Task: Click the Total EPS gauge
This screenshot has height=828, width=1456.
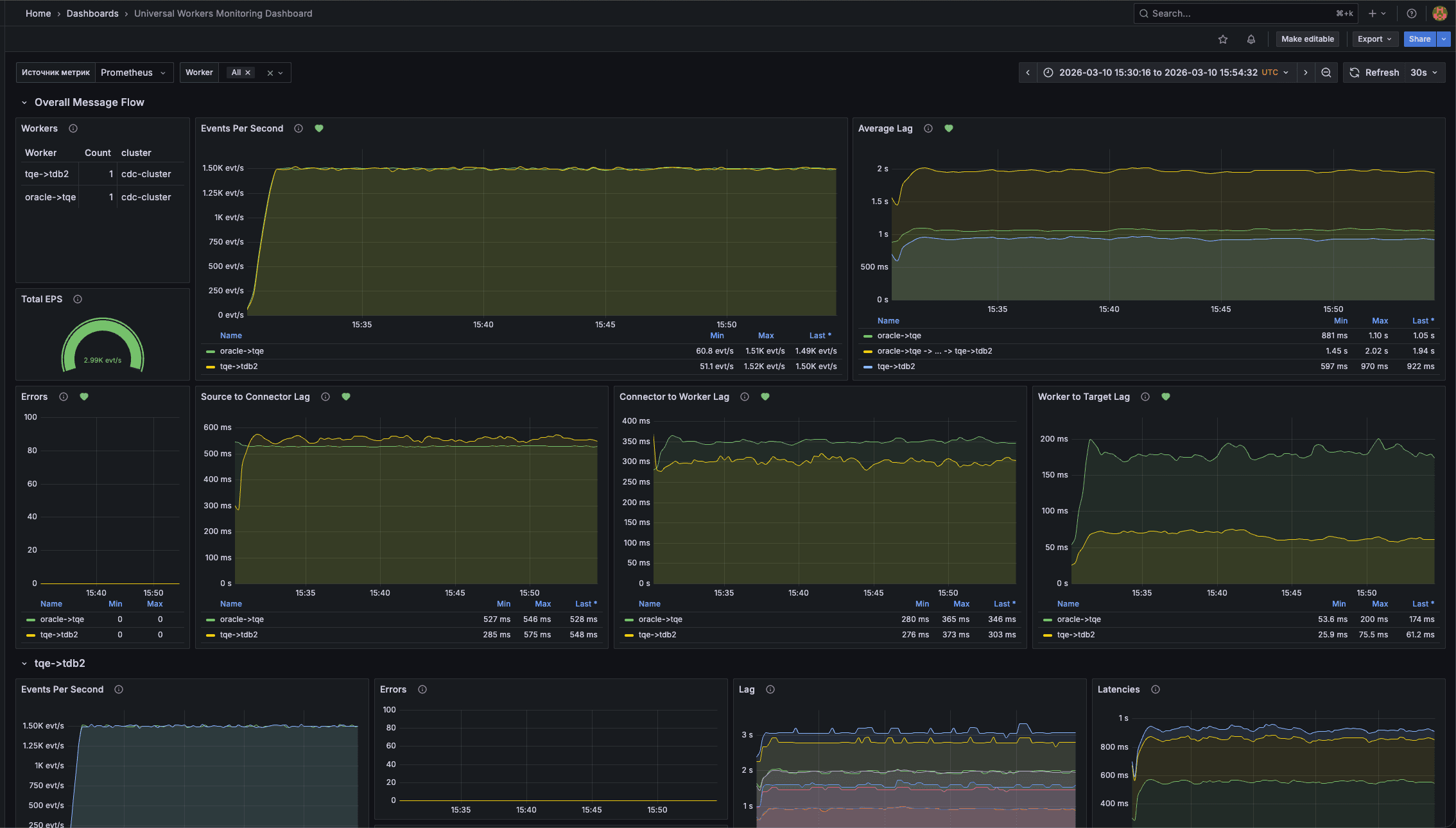Action: pyautogui.click(x=103, y=345)
